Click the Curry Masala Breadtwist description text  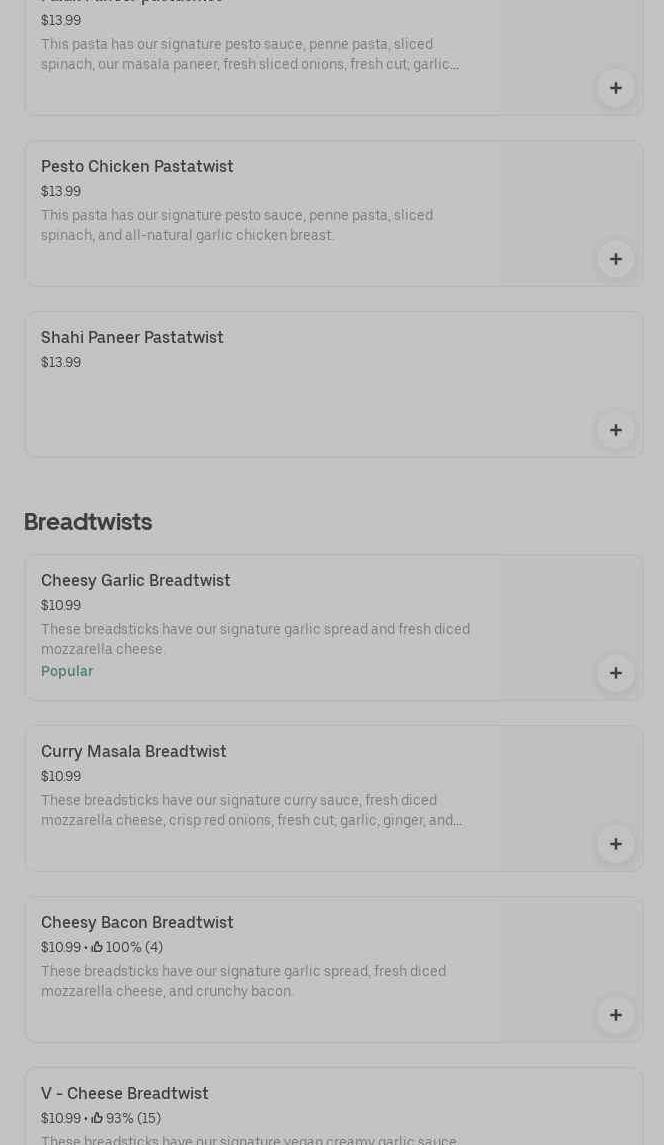pyautogui.click(x=251, y=810)
